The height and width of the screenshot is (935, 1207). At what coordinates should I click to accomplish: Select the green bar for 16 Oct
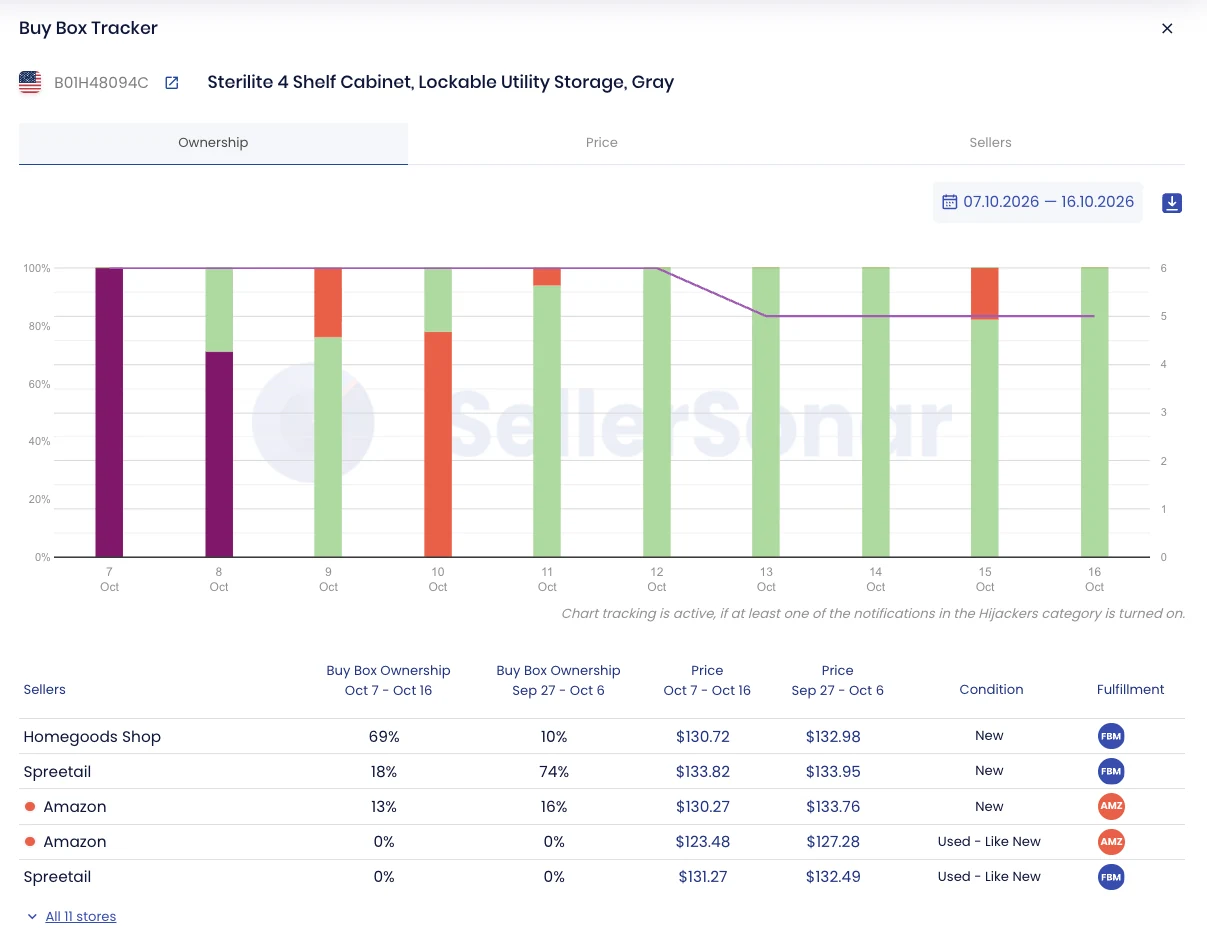click(x=1095, y=412)
